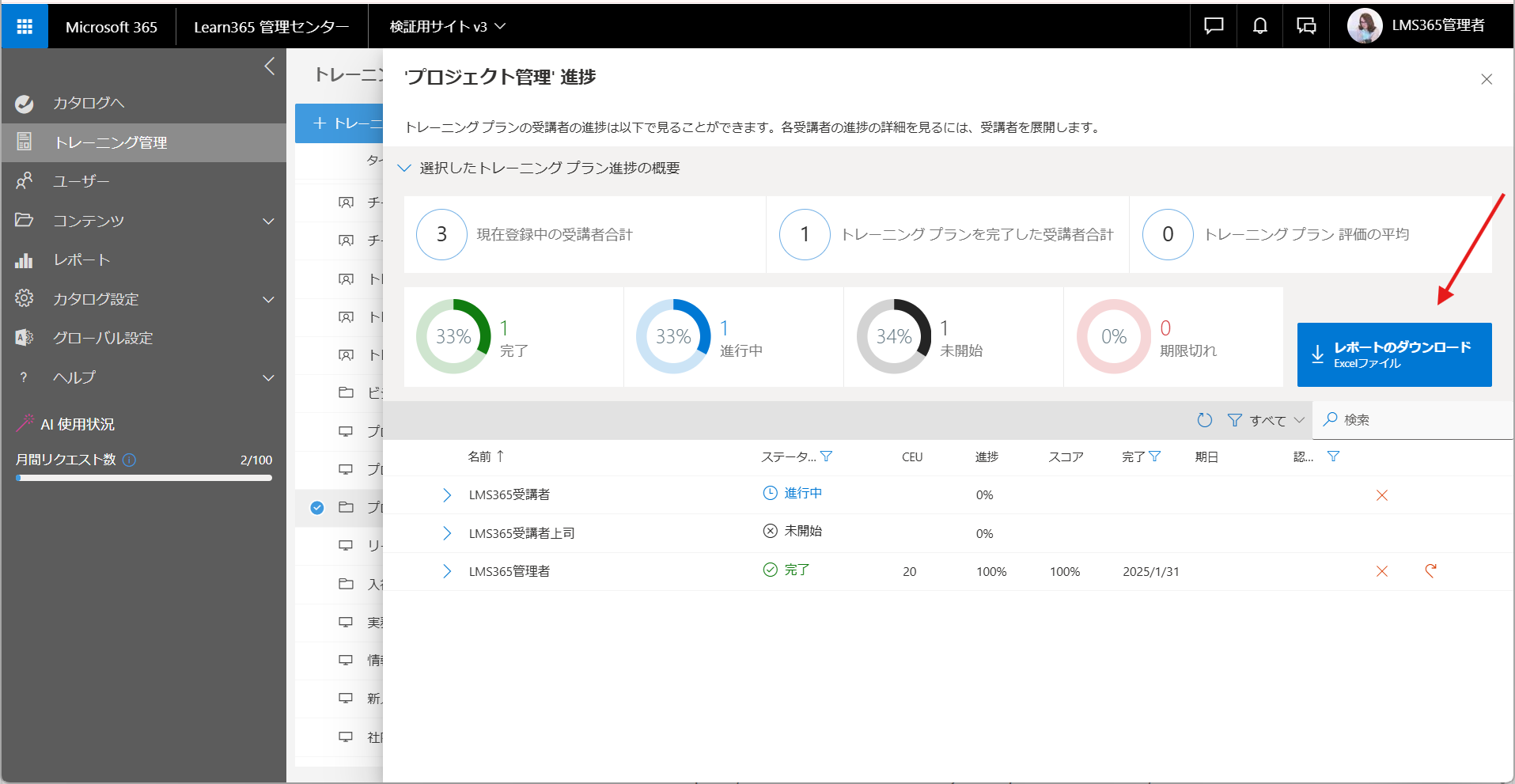Viewport: 1515px width, 784px height.
Task: Expand the LMS365管理者 row
Action: click(x=447, y=571)
